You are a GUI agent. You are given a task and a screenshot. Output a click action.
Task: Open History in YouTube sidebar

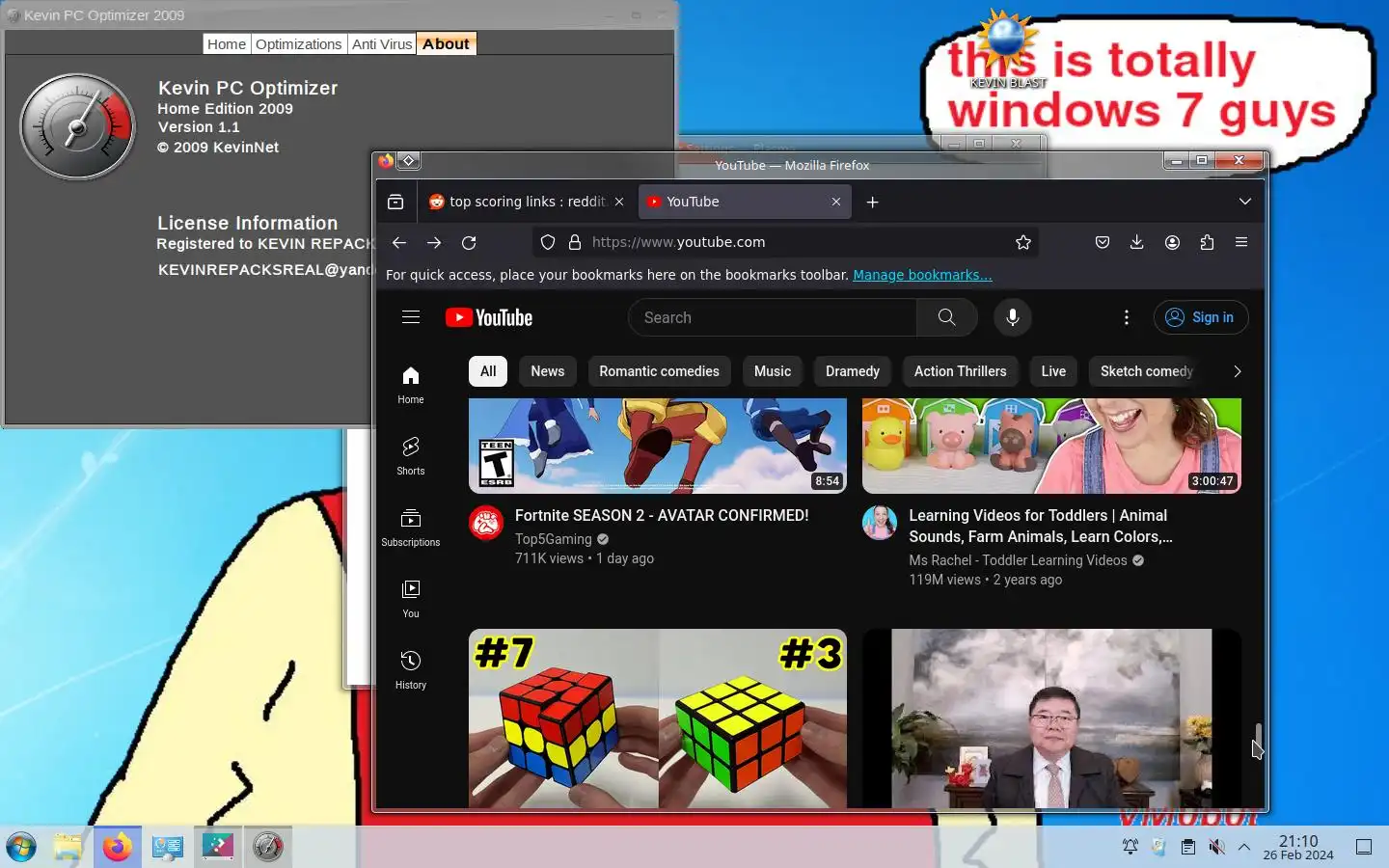pyautogui.click(x=411, y=670)
